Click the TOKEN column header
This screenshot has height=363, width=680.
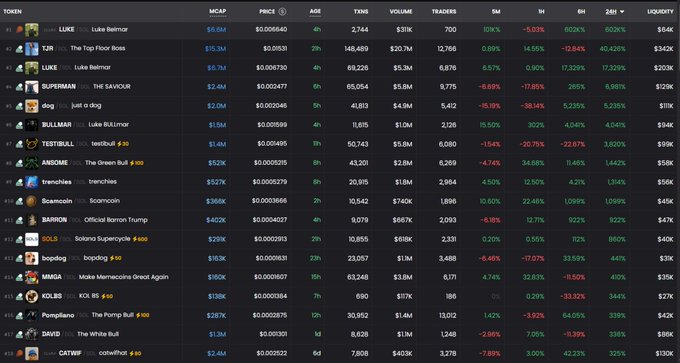(13, 12)
